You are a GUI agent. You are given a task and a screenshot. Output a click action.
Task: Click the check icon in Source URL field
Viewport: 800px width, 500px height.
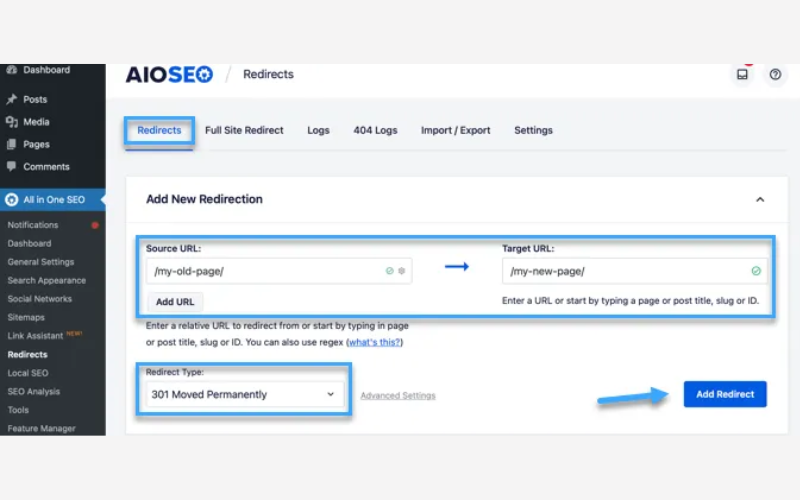click(389, 271)
